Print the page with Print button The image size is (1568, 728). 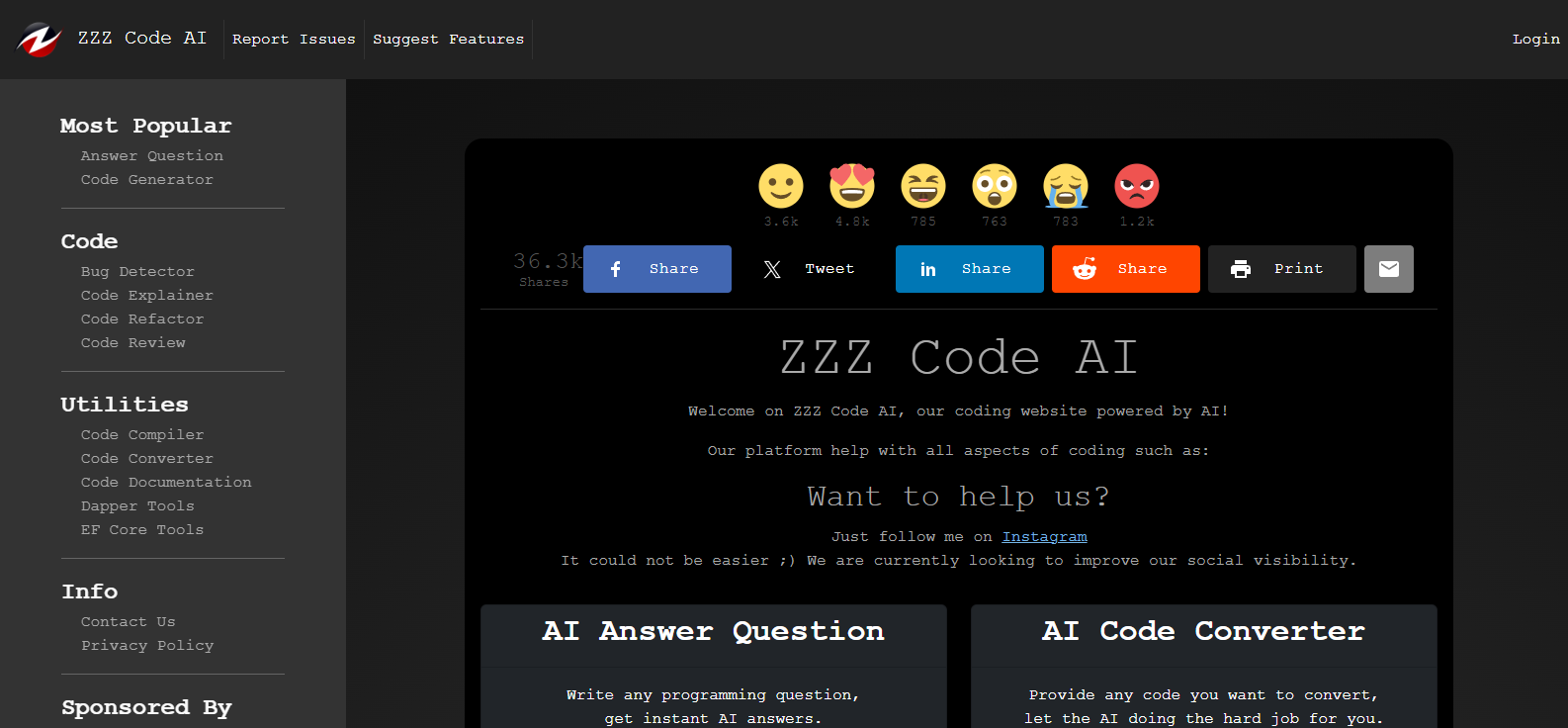[1282, 269]
